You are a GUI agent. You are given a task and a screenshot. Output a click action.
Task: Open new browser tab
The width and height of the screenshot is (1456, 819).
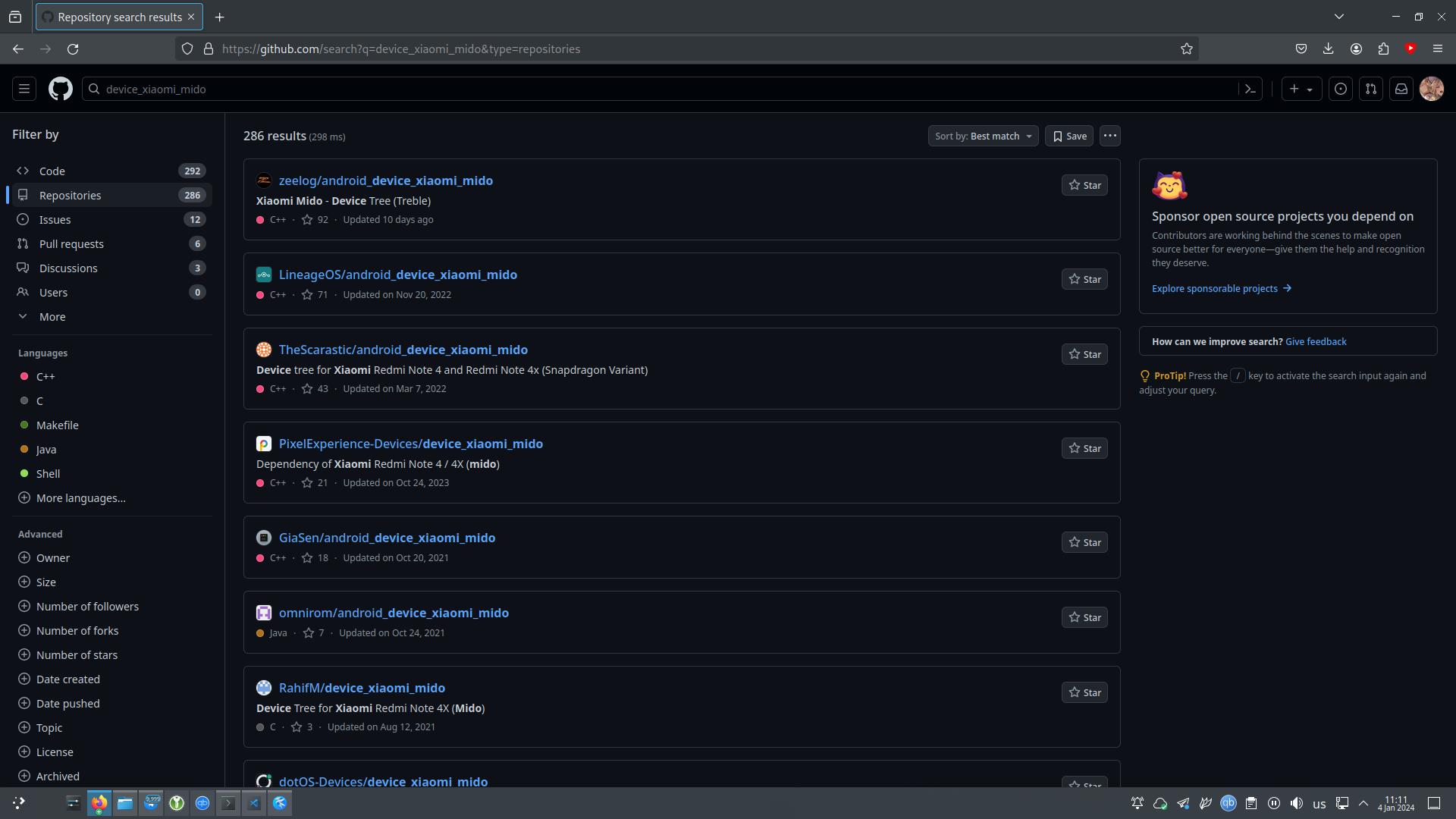pyautogui.click(x=219, y=17)
